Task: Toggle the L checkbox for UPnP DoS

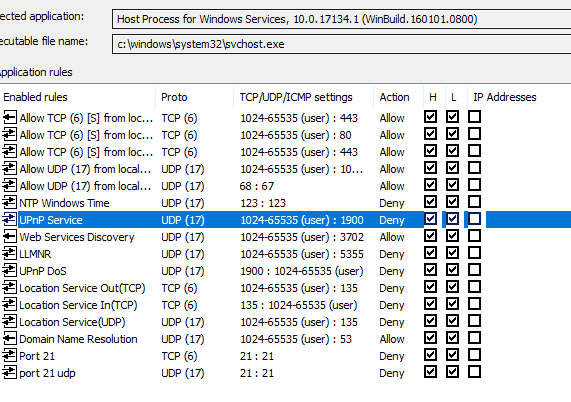Action: [452, 270]
